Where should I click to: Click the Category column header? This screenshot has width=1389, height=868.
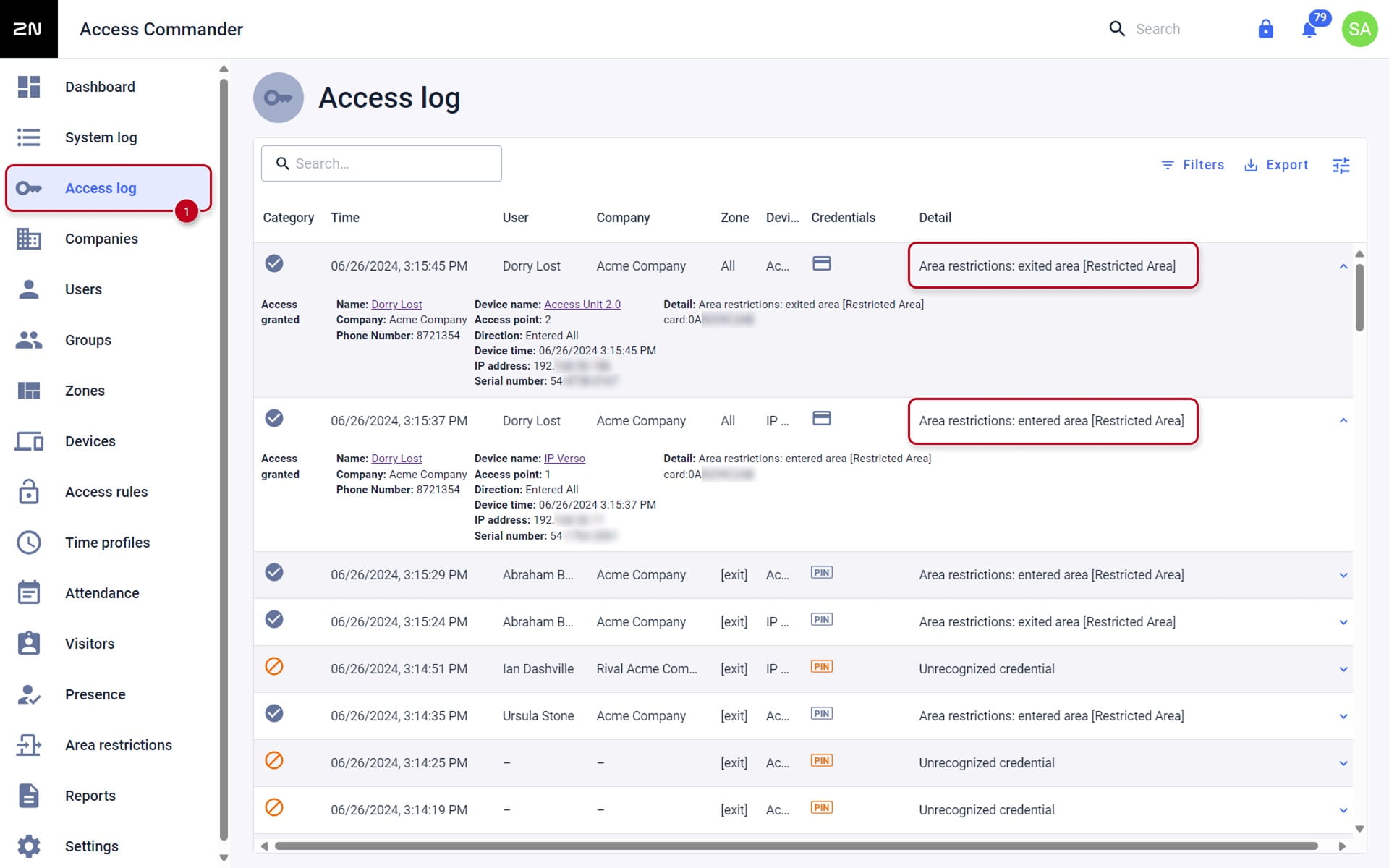coord(288,218)
